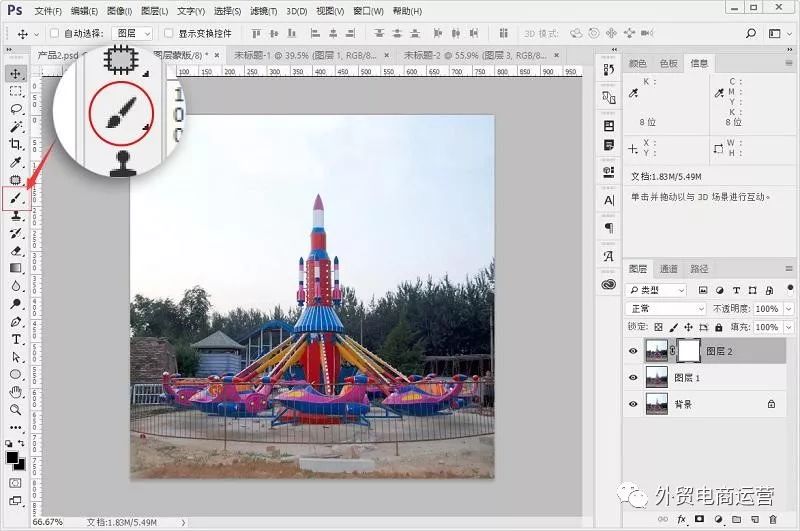
Task: Open 不透明度 opacity dropdown arrow
Action: (789, 309)
